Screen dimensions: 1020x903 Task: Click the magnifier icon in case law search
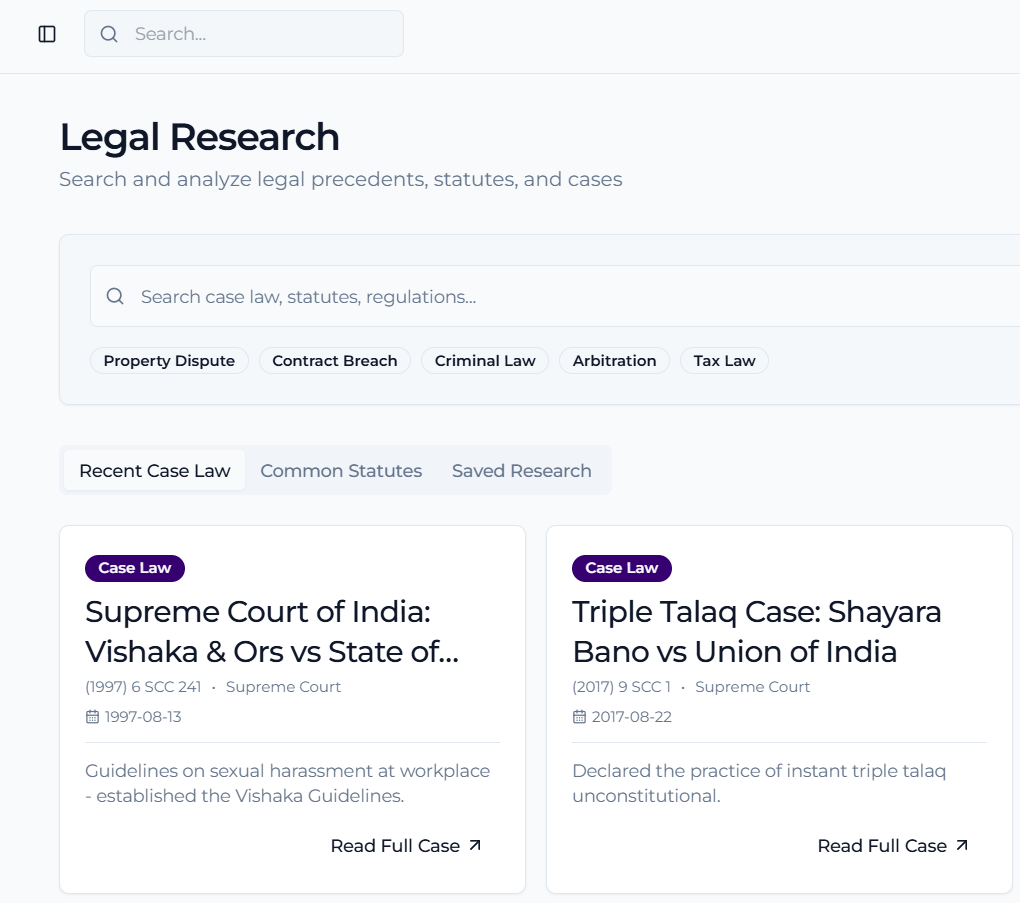[x=115, y=296]
